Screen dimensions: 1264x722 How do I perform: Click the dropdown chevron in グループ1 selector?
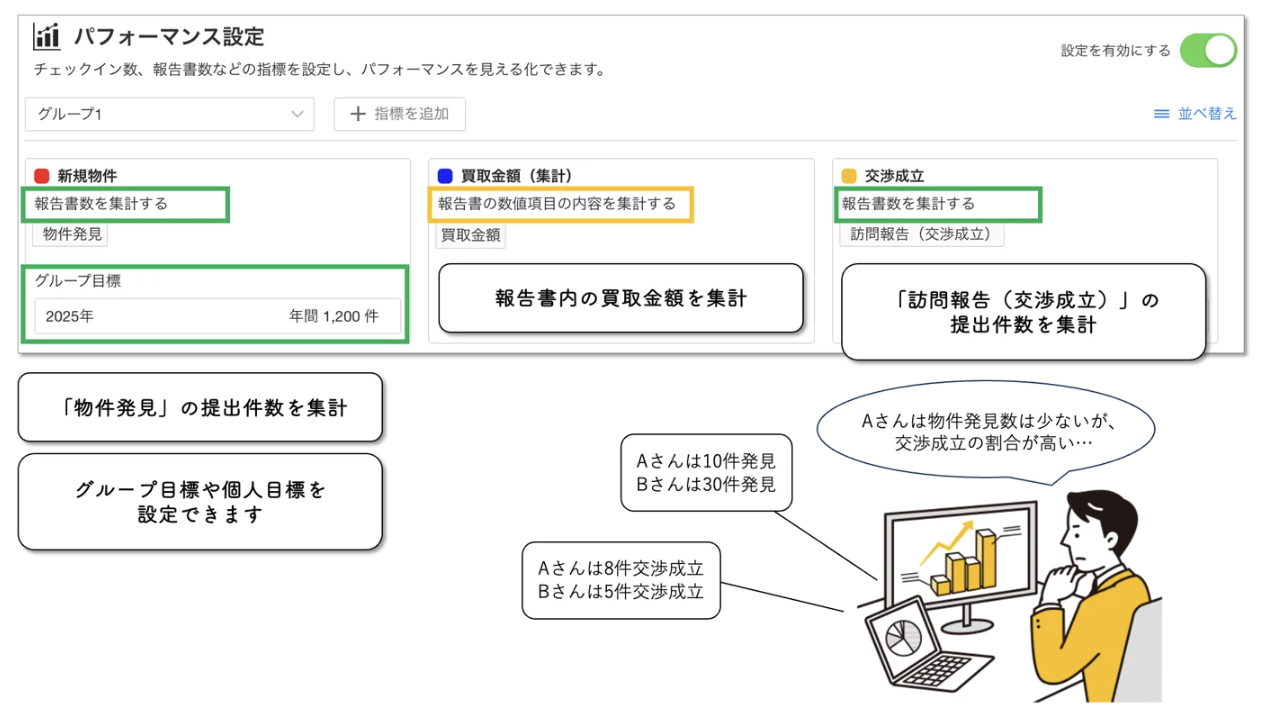297,114
